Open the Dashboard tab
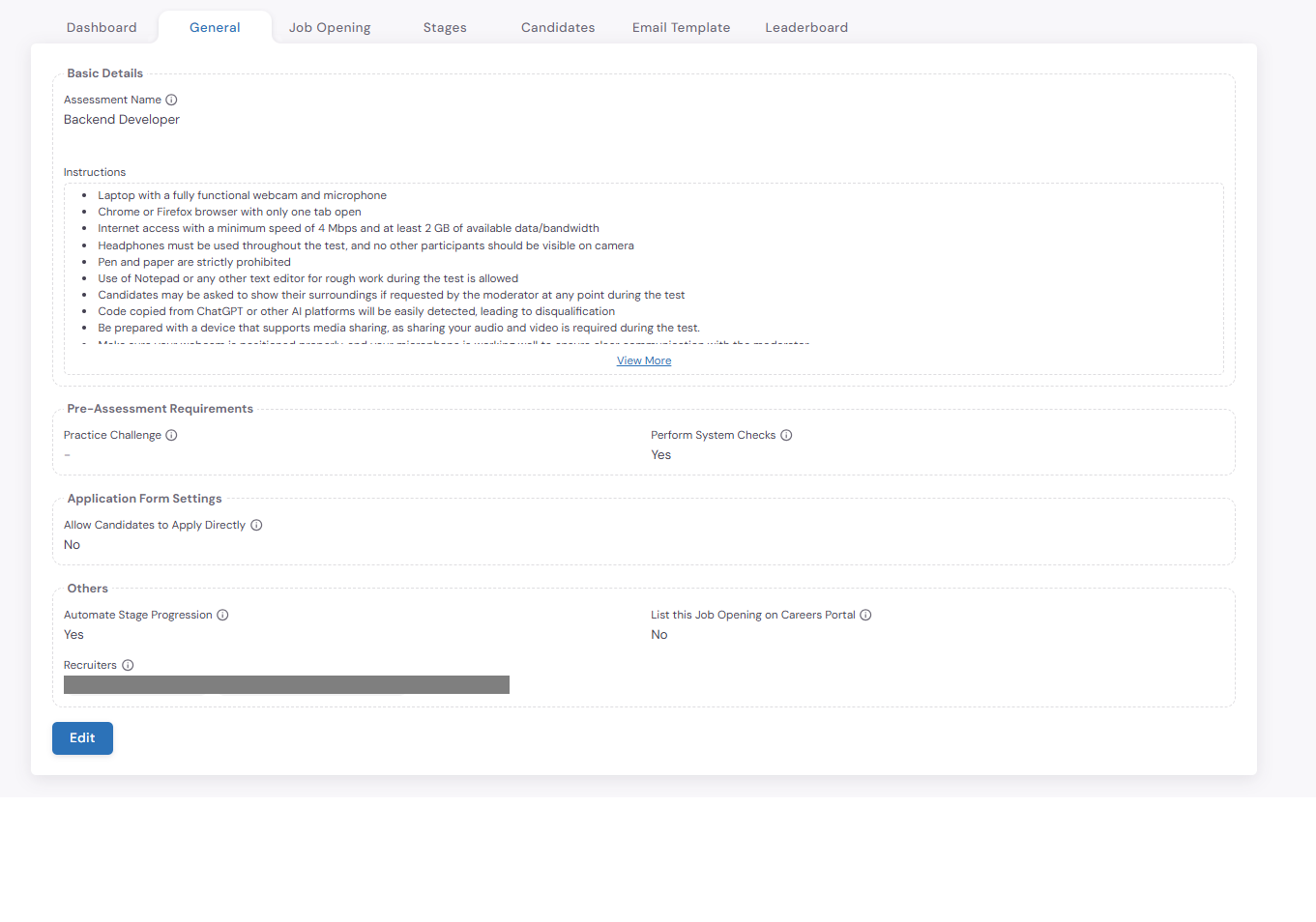1316x922 pixels. click(x=102, y=27)
